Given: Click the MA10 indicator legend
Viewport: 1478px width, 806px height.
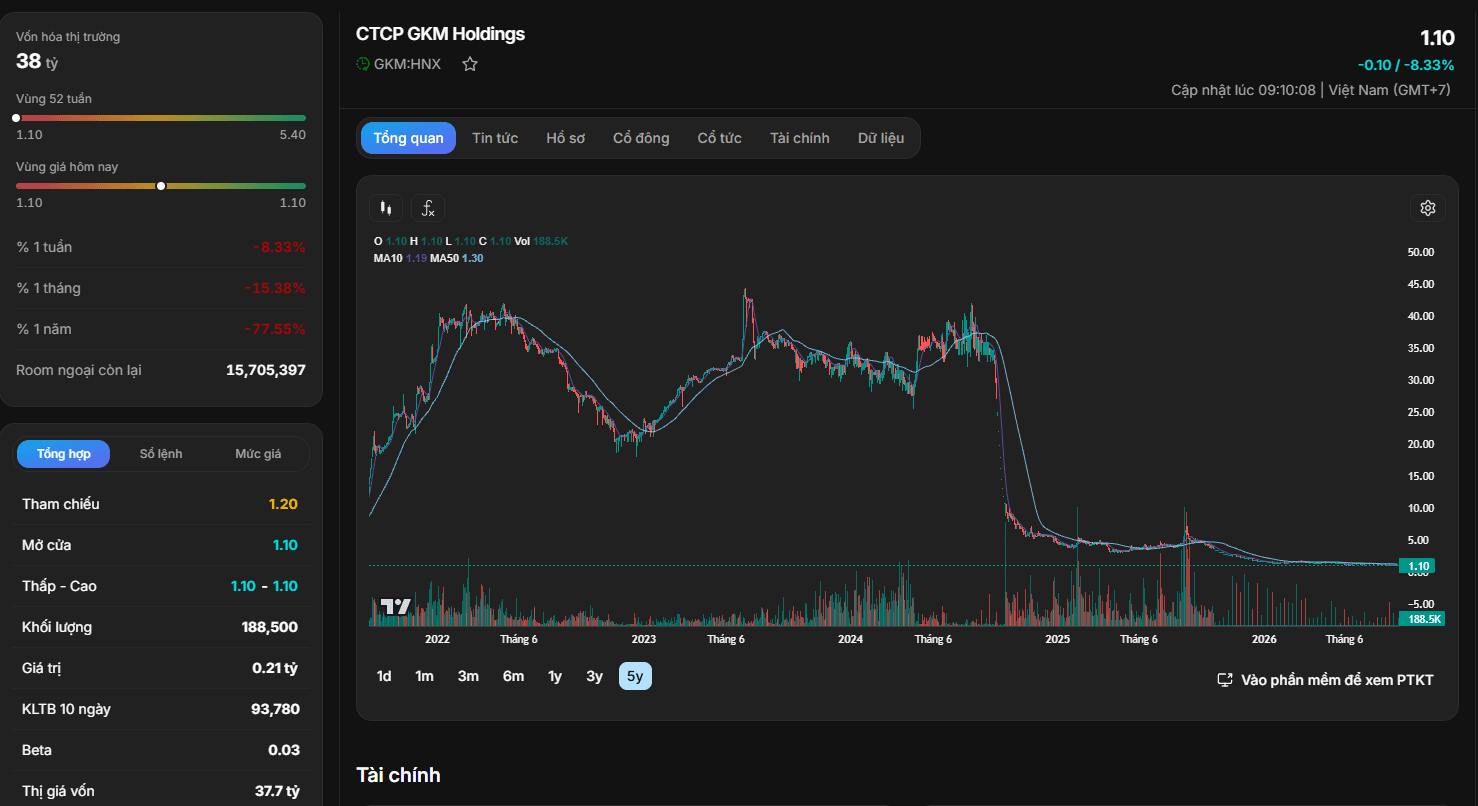Looking at the screenshot, I should (400, 258).
